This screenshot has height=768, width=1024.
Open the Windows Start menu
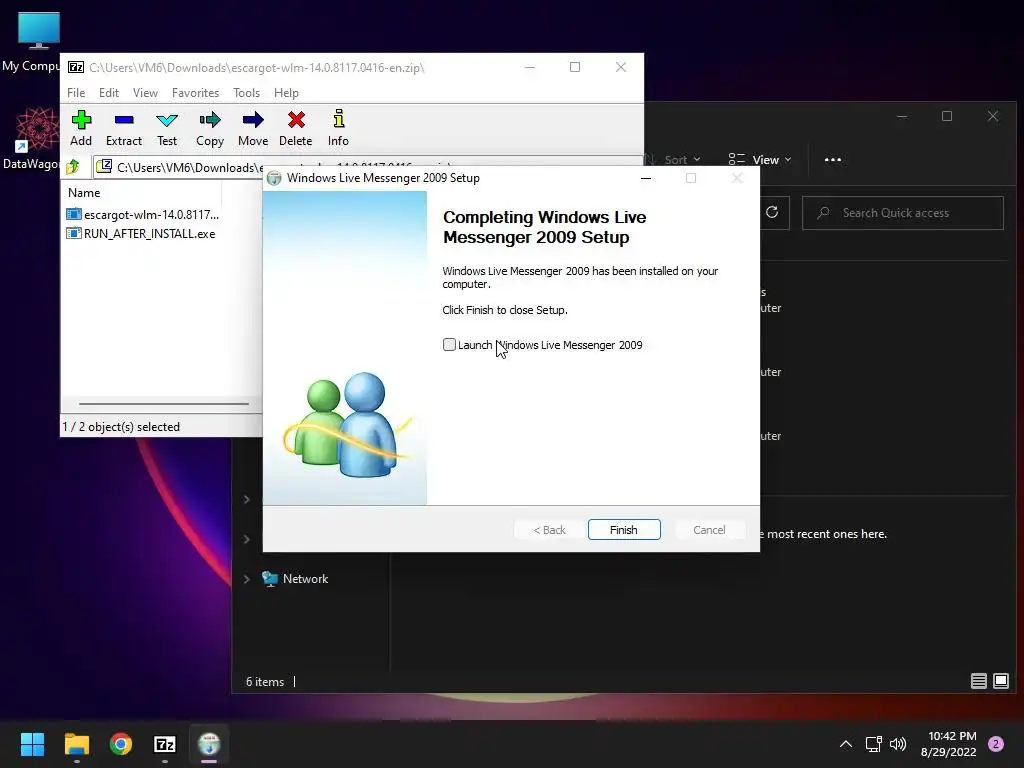click(32, 744)
